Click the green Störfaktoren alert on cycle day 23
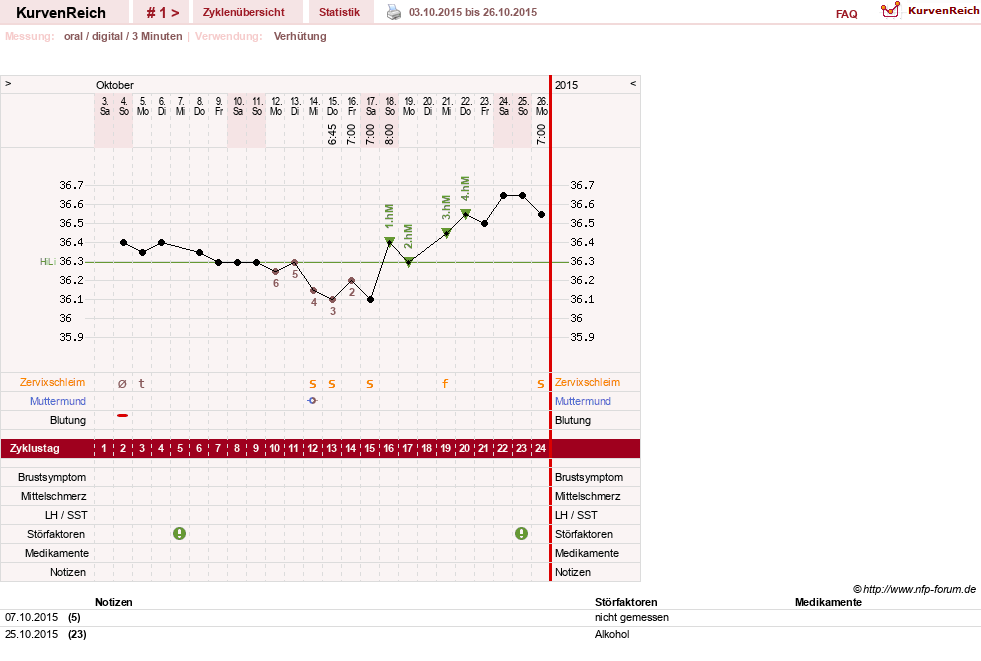981x661 pixels. (521, 533)
